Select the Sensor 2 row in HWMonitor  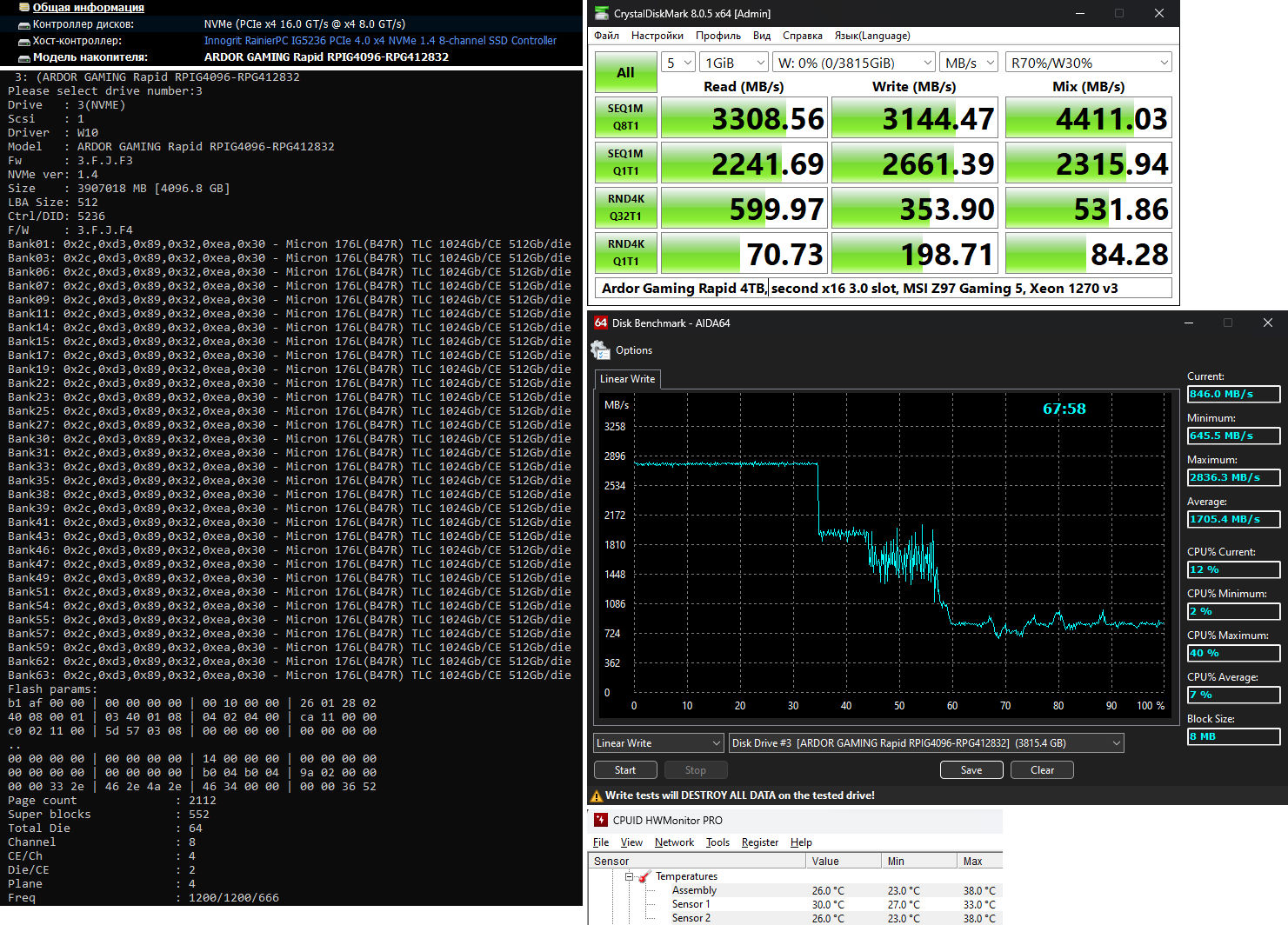(795, 918)
